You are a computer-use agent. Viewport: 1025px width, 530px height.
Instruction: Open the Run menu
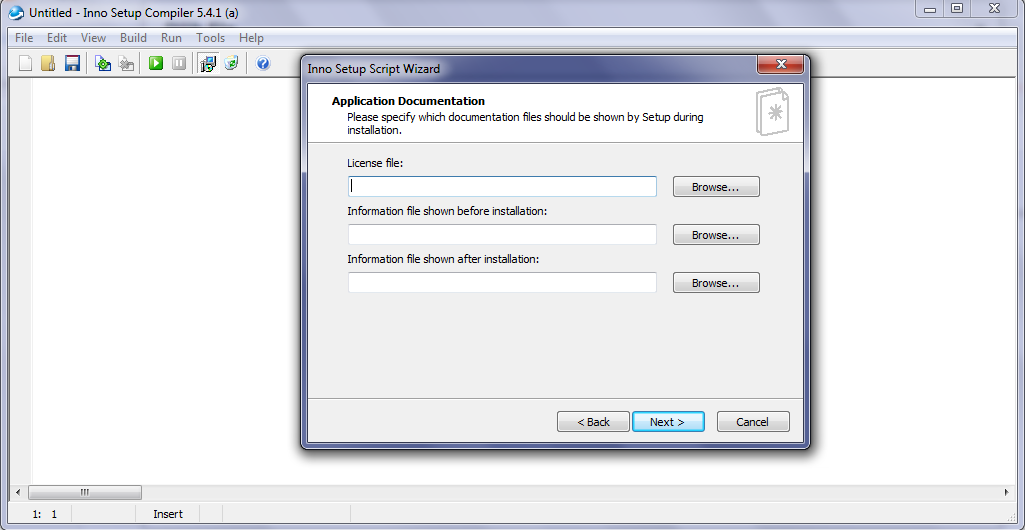click(171, 38)
